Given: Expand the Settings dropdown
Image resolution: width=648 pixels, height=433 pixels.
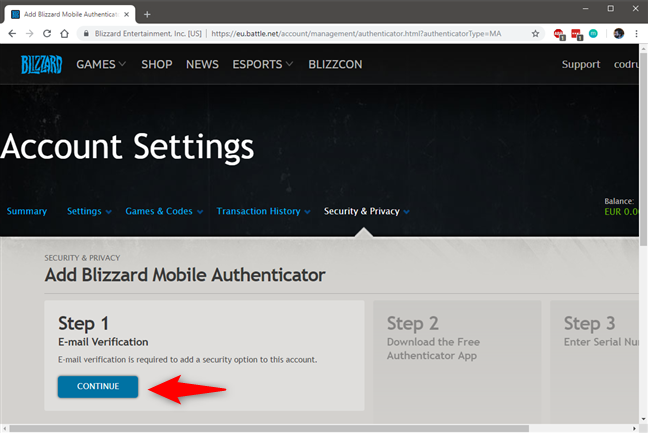Looking at the screenshot, I should pyautogui.click(x=89, y=211).
